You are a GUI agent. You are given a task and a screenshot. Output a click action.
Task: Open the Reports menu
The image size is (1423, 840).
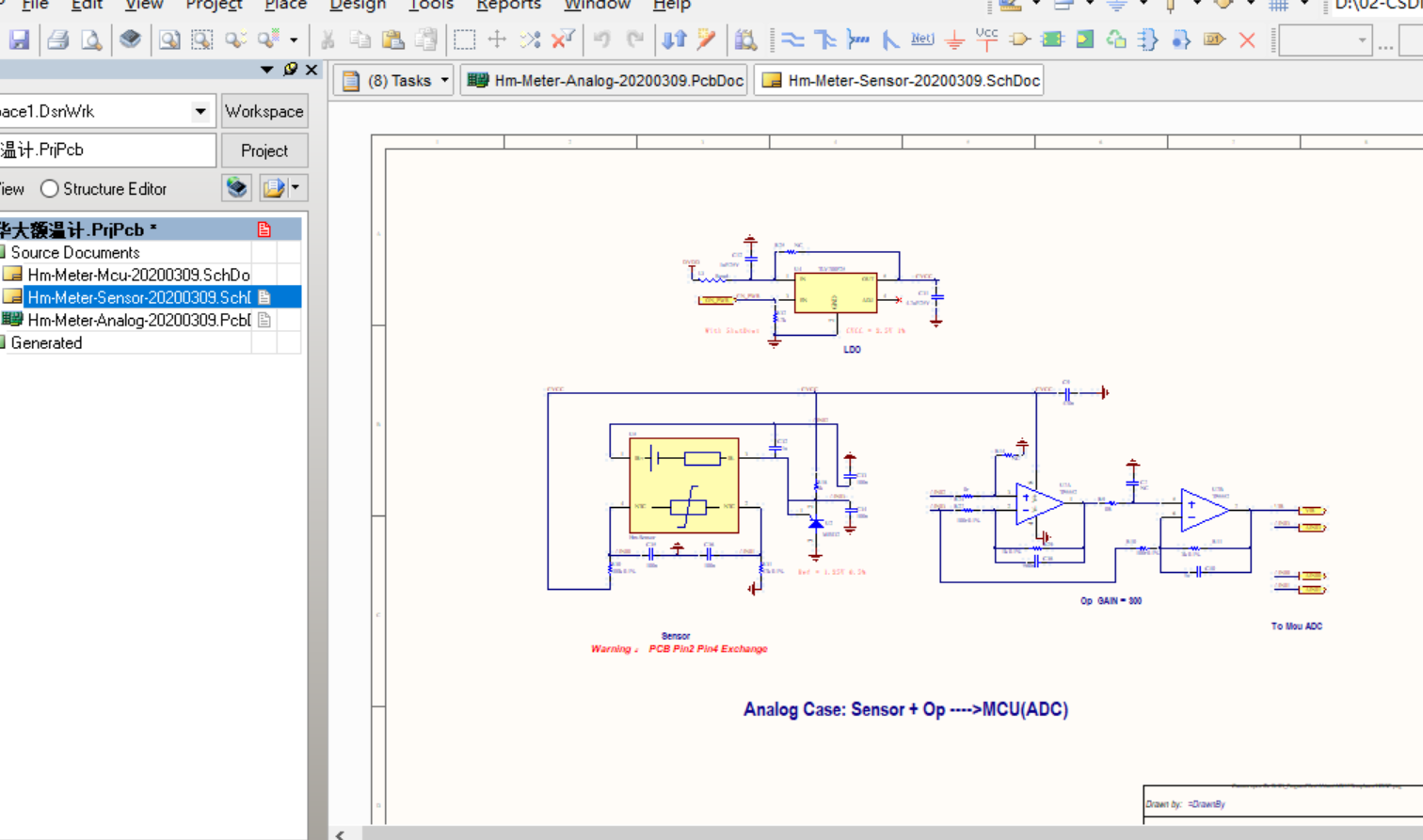coord(508,5)
